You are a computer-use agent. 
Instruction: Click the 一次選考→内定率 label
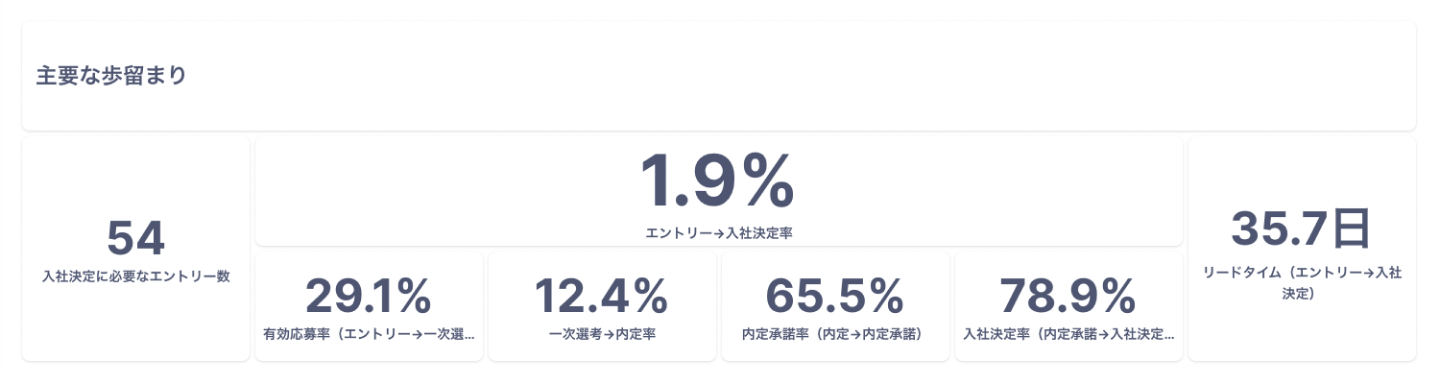[602, 333]
